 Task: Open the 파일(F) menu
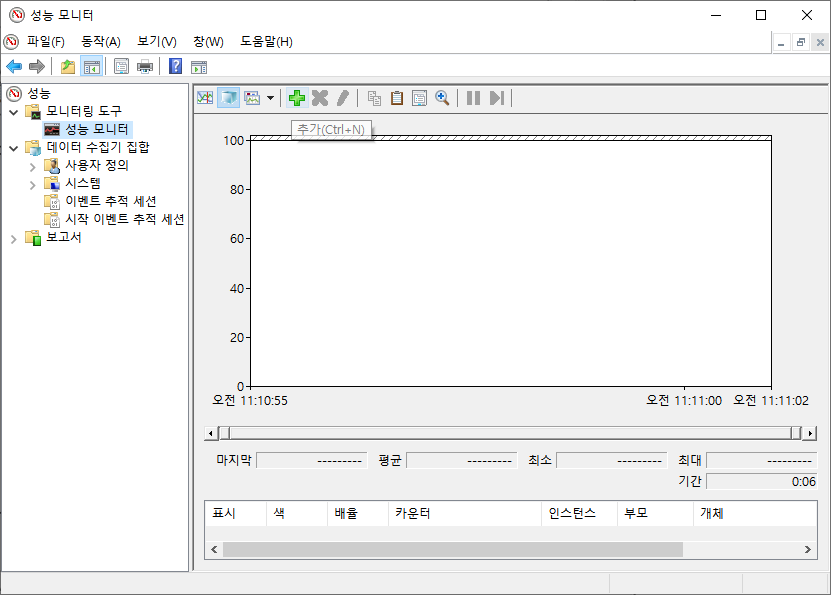click(x=46, y=41)
